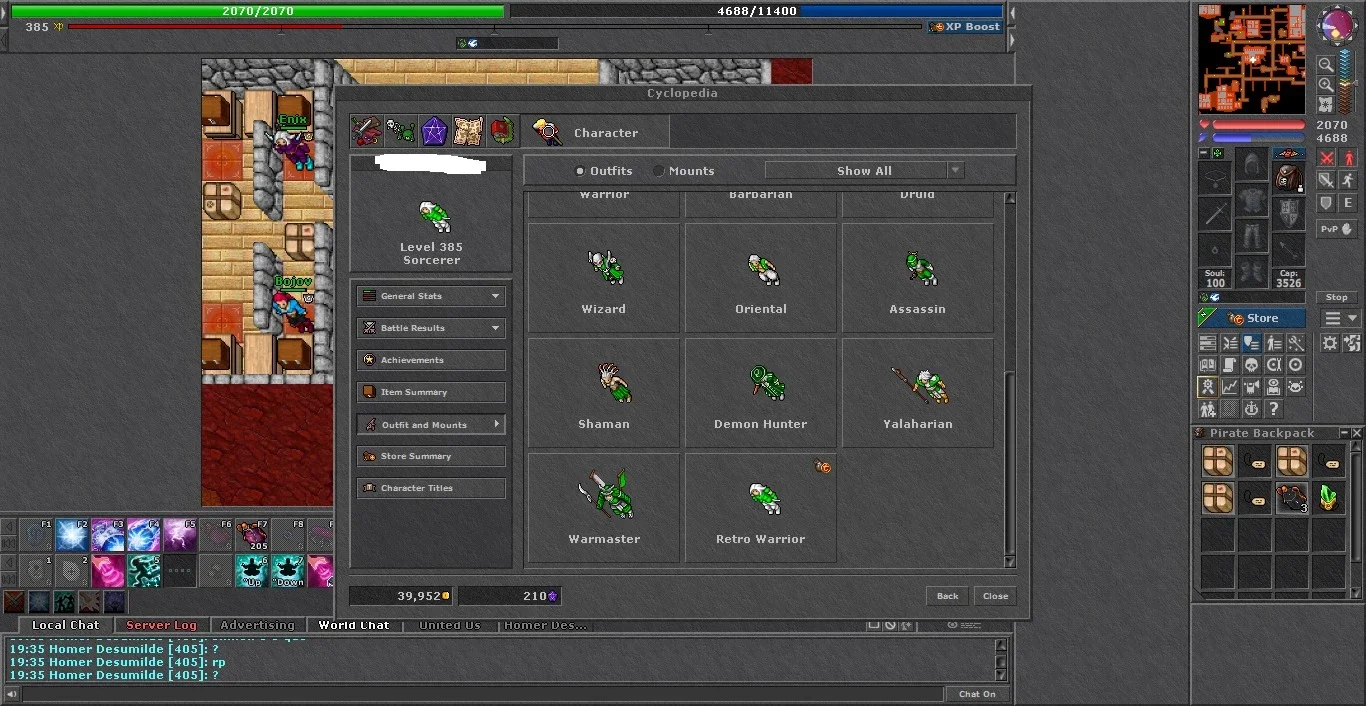Select the Oriental outfit
Screen dimensions: 1366x706
[x=761, y=278]
